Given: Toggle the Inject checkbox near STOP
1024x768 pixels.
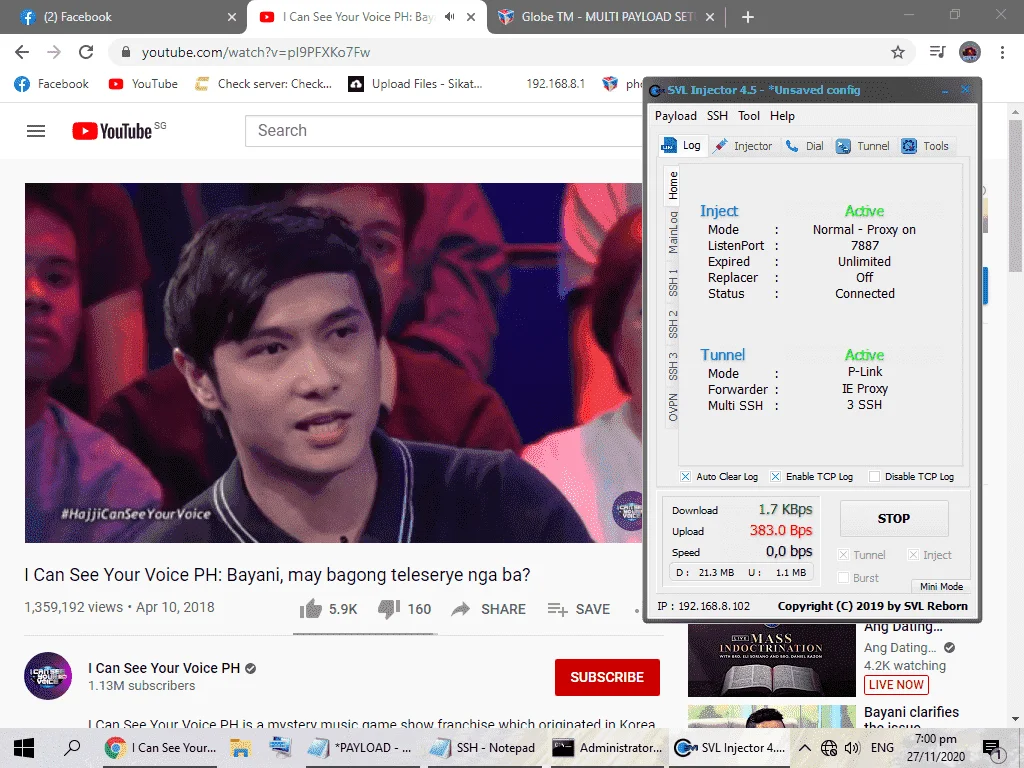Looking at the screenshot, I should pos(914,555).
